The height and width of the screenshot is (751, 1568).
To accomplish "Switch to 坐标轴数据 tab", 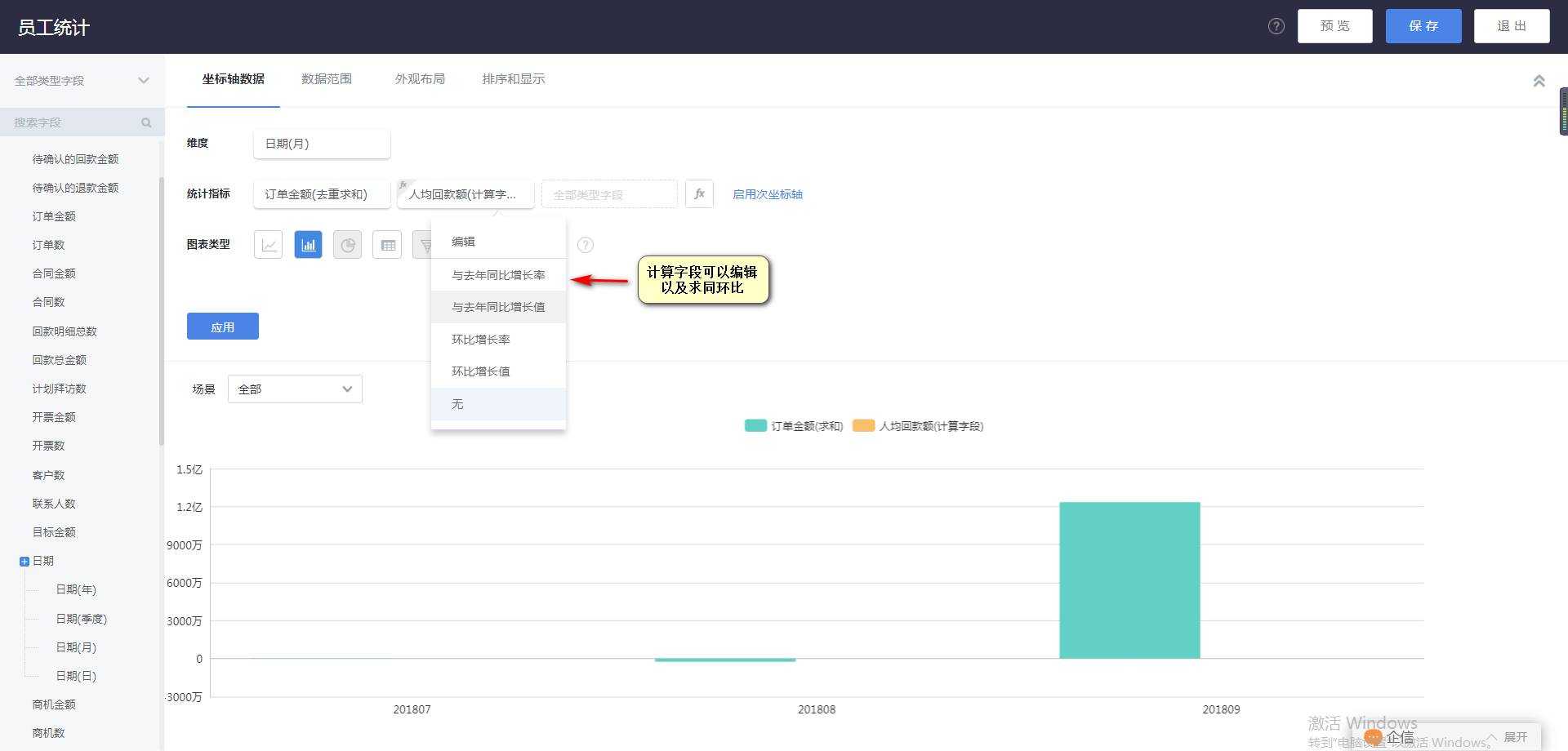I will click(x=234, y=79).
